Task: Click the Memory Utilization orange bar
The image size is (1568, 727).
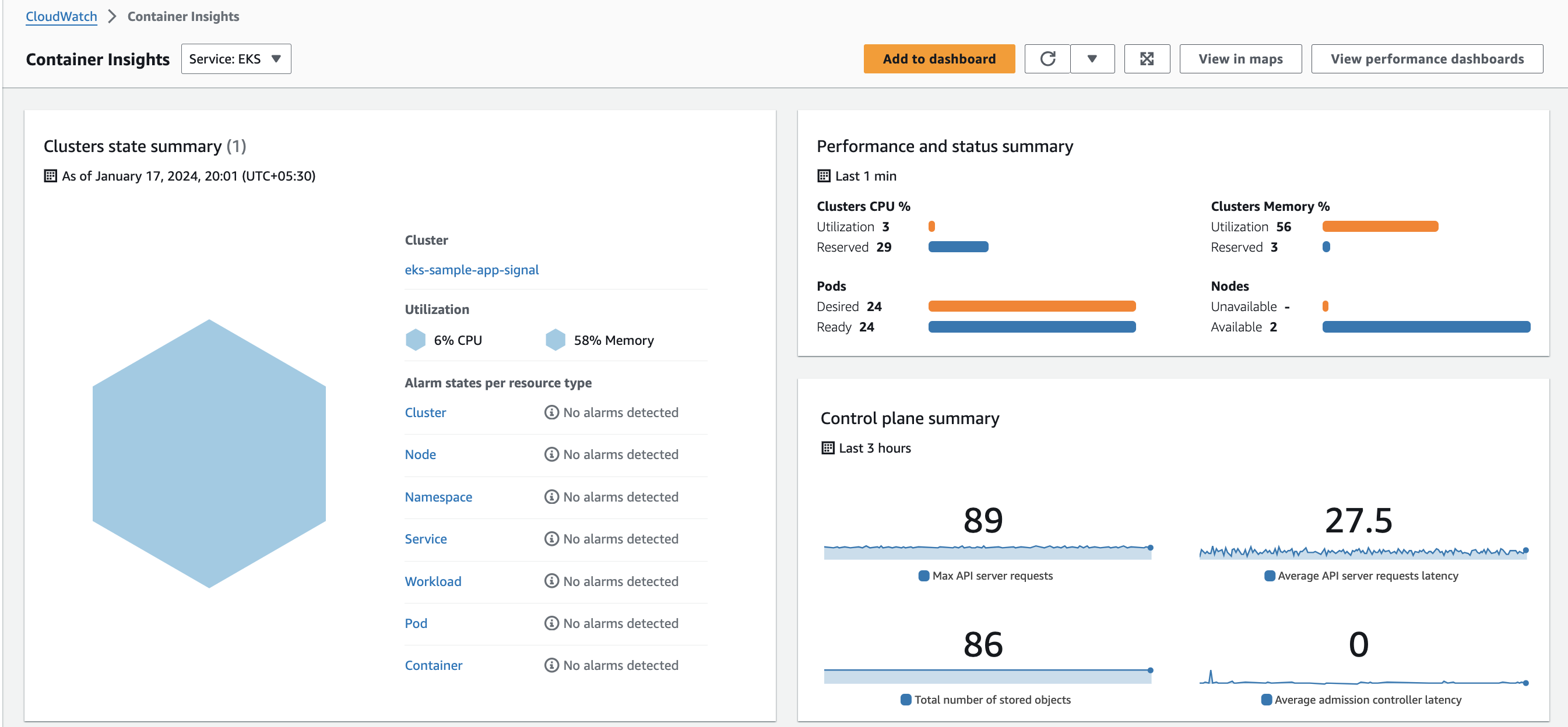Action: [1380, 226]
